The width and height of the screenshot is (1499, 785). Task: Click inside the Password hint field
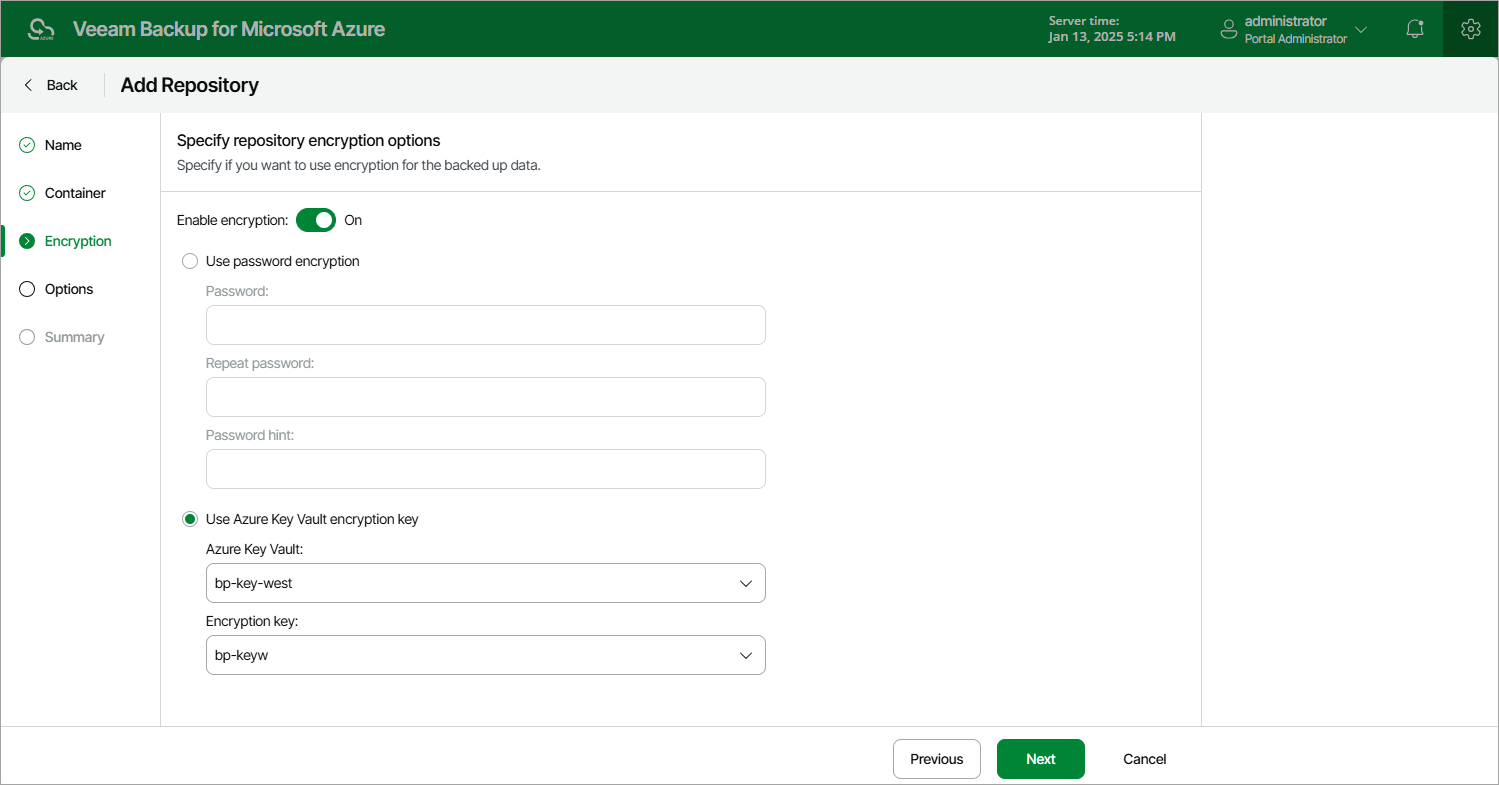point(485,468)
